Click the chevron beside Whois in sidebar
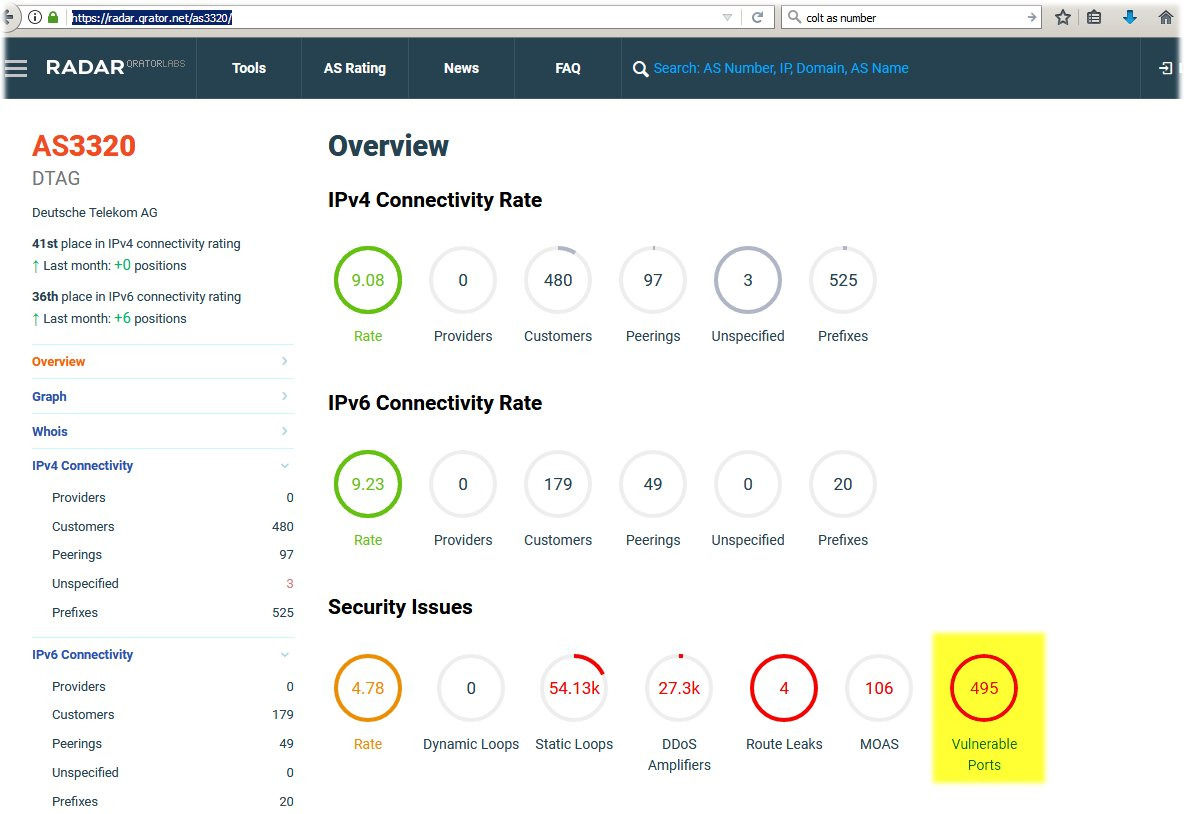 pos(285,430)
